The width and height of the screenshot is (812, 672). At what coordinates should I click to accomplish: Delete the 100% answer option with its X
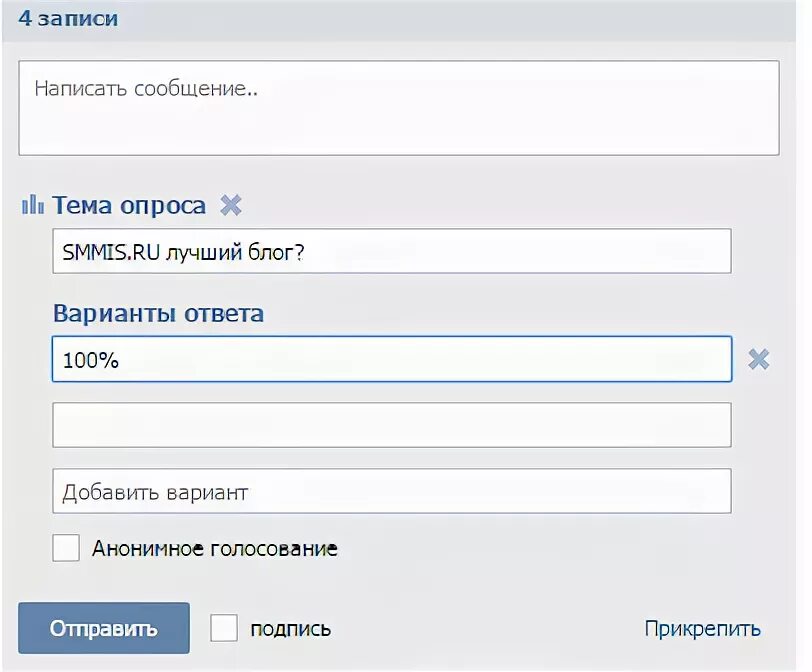[759, 359]
